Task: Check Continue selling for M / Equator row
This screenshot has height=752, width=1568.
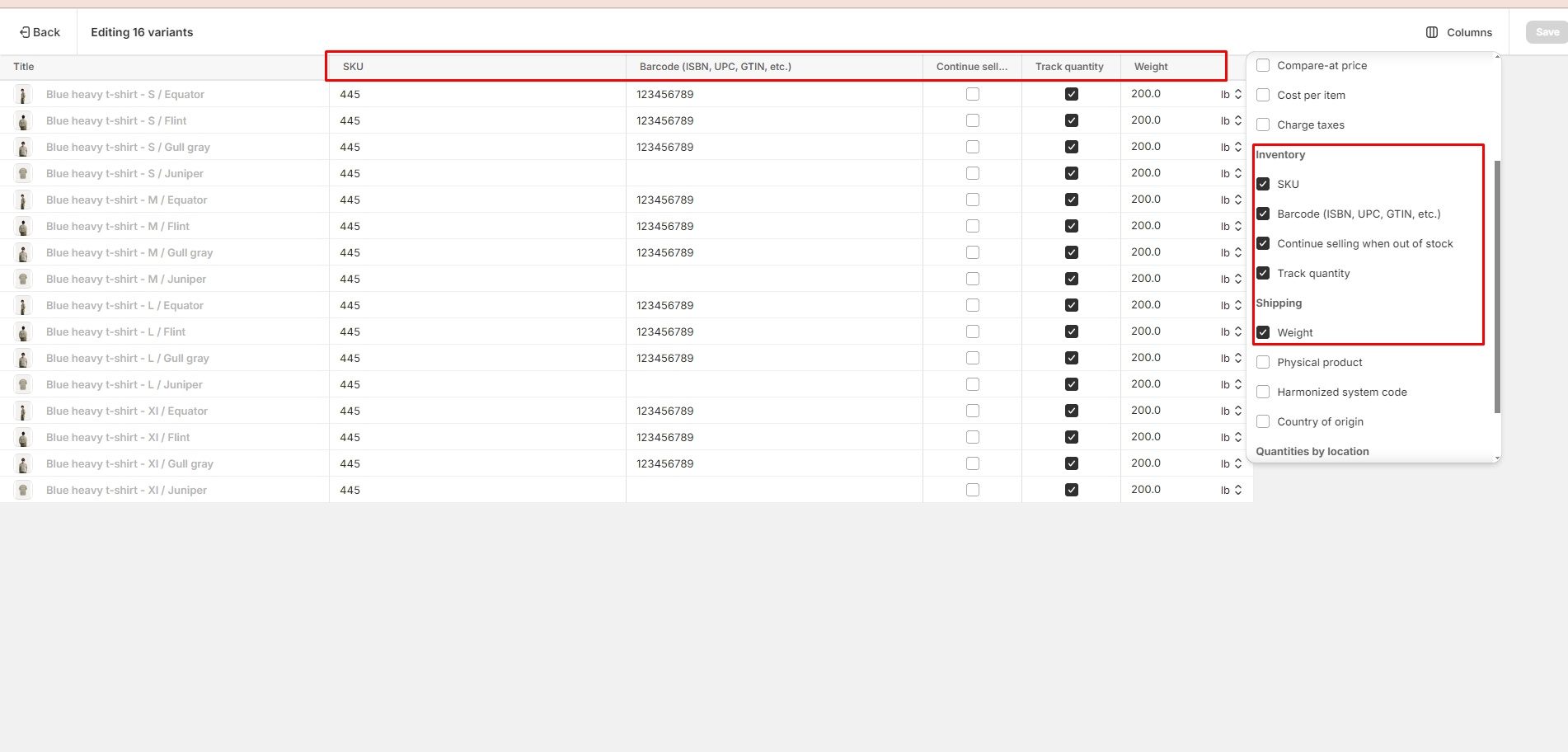Action: [x=973, y=200]
